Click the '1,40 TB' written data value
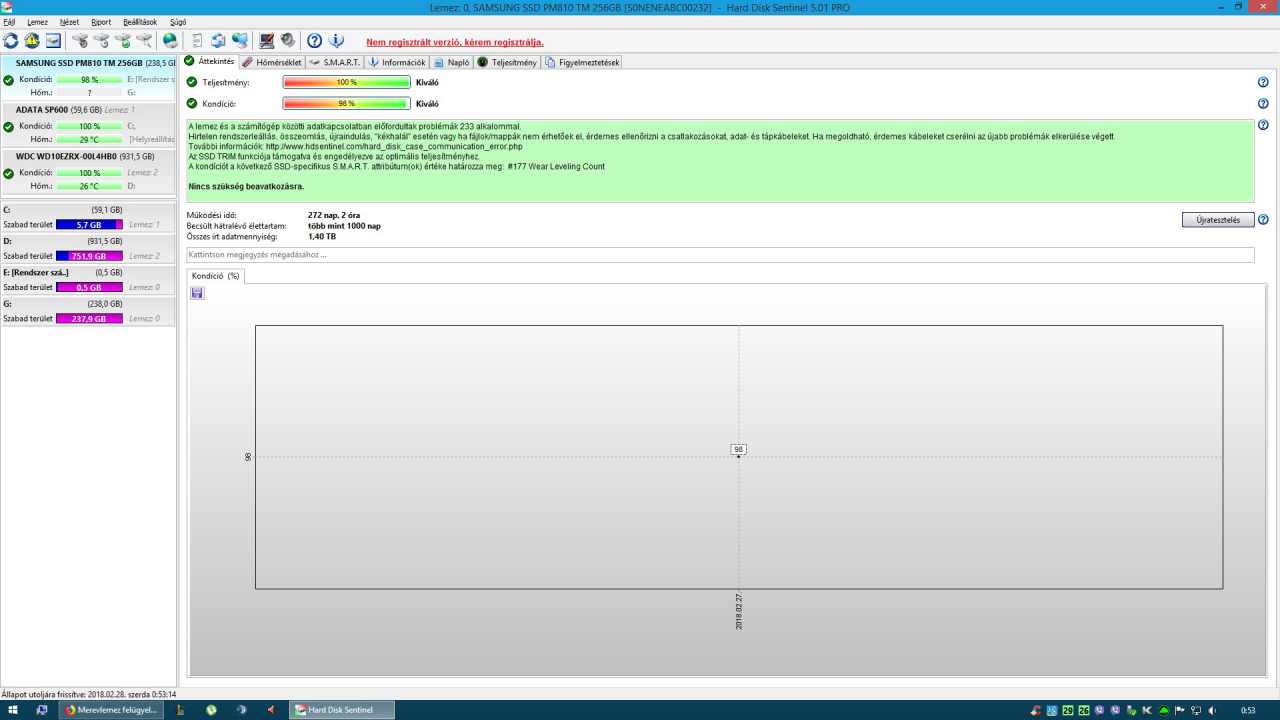Screen dimensions: 1280x720 click(x=322, y=237)
